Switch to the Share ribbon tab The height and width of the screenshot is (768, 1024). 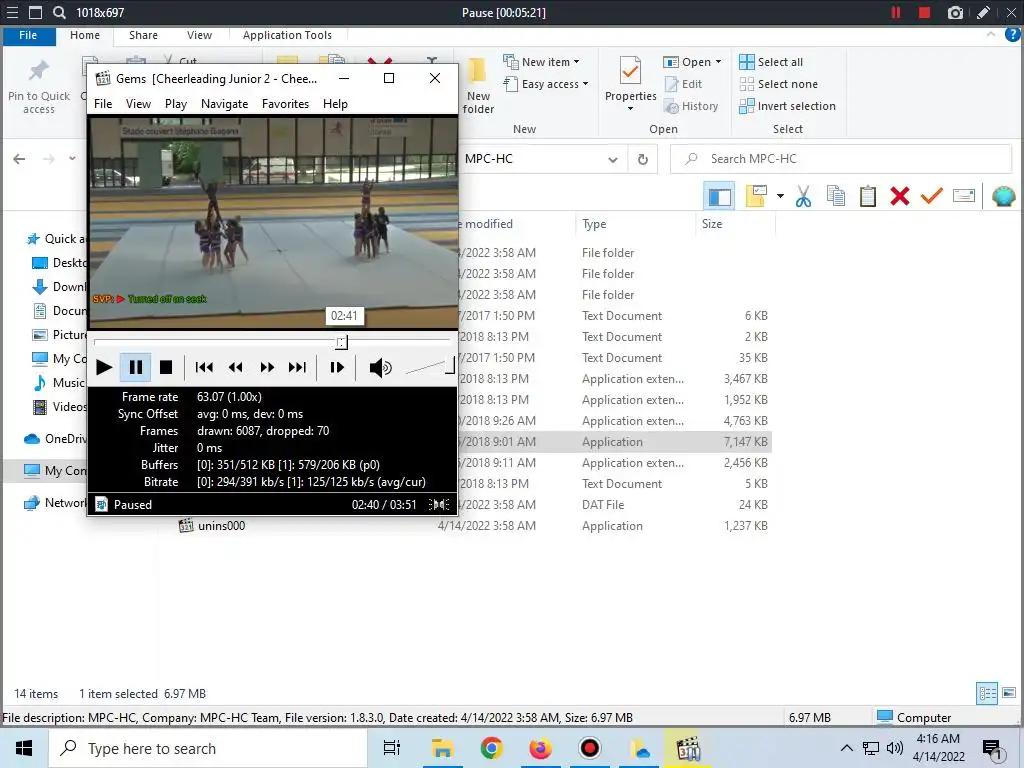(143, 35)
